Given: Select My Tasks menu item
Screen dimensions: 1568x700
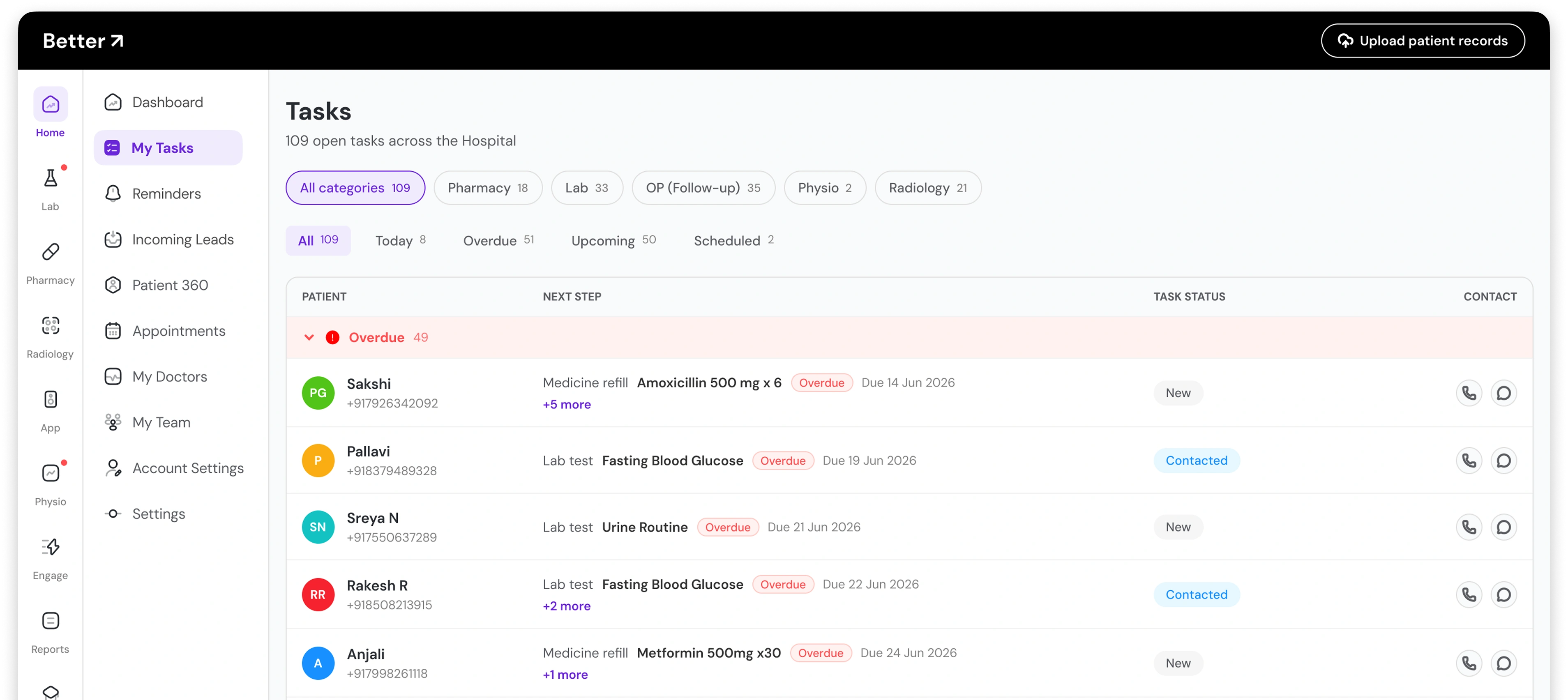Looking at the screenshot, I should 168,148.
